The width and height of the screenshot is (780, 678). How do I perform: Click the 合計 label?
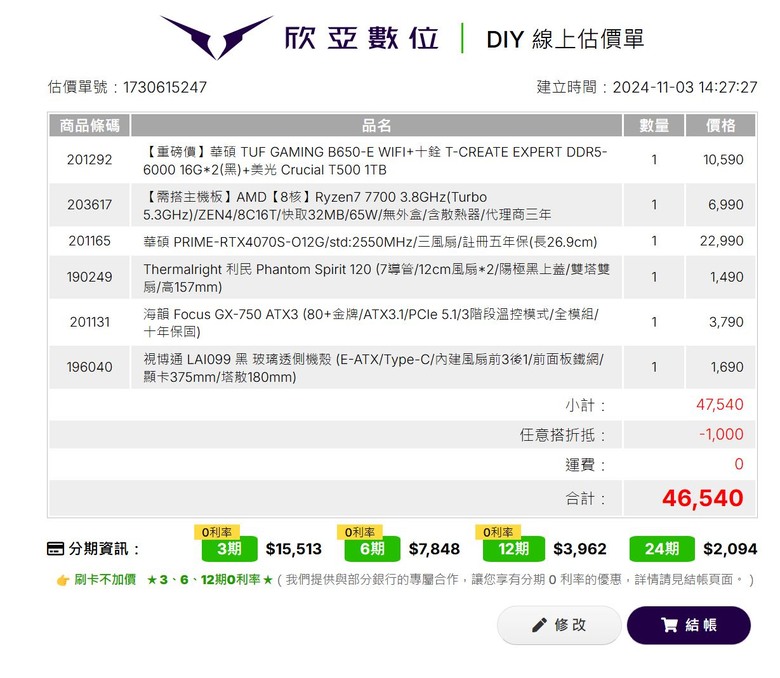click(585, 498)
